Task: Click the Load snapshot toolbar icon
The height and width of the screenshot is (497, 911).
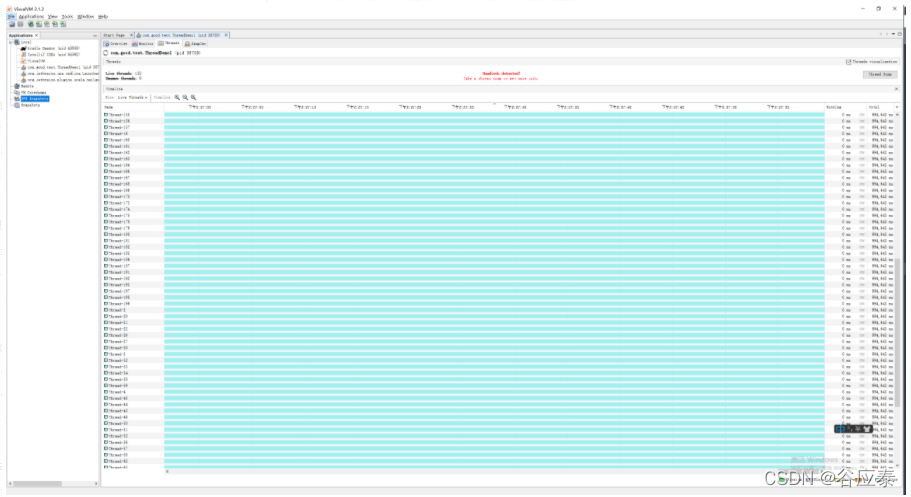Action: 12,24
